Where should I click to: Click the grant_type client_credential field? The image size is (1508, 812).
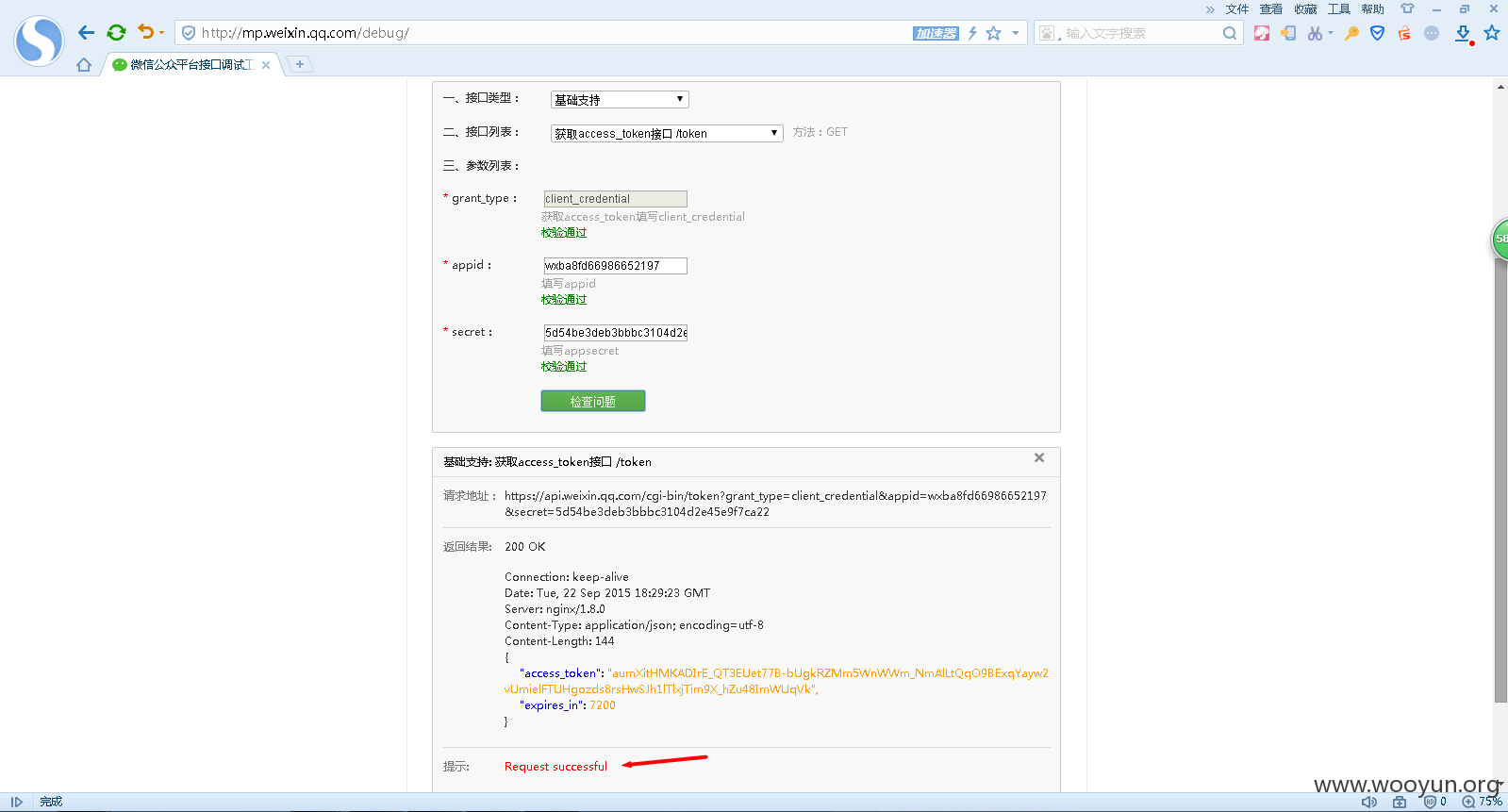tap(615, 199)
